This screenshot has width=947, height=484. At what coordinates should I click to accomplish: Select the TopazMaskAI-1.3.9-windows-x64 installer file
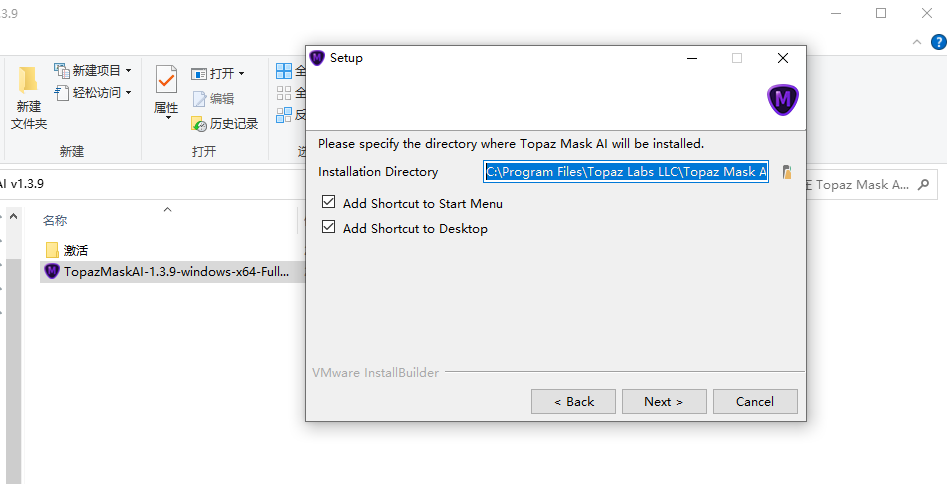(172, 272)
